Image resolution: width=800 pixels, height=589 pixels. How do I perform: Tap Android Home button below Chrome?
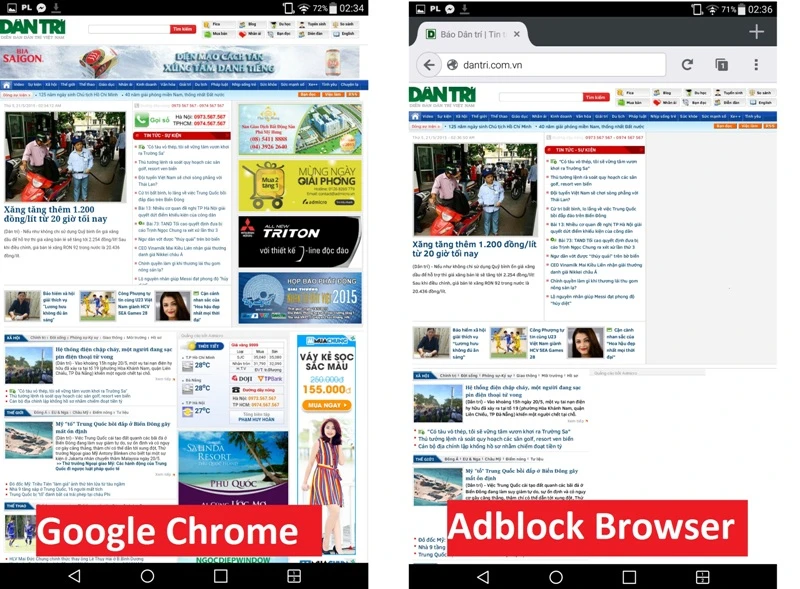point(147,576)
